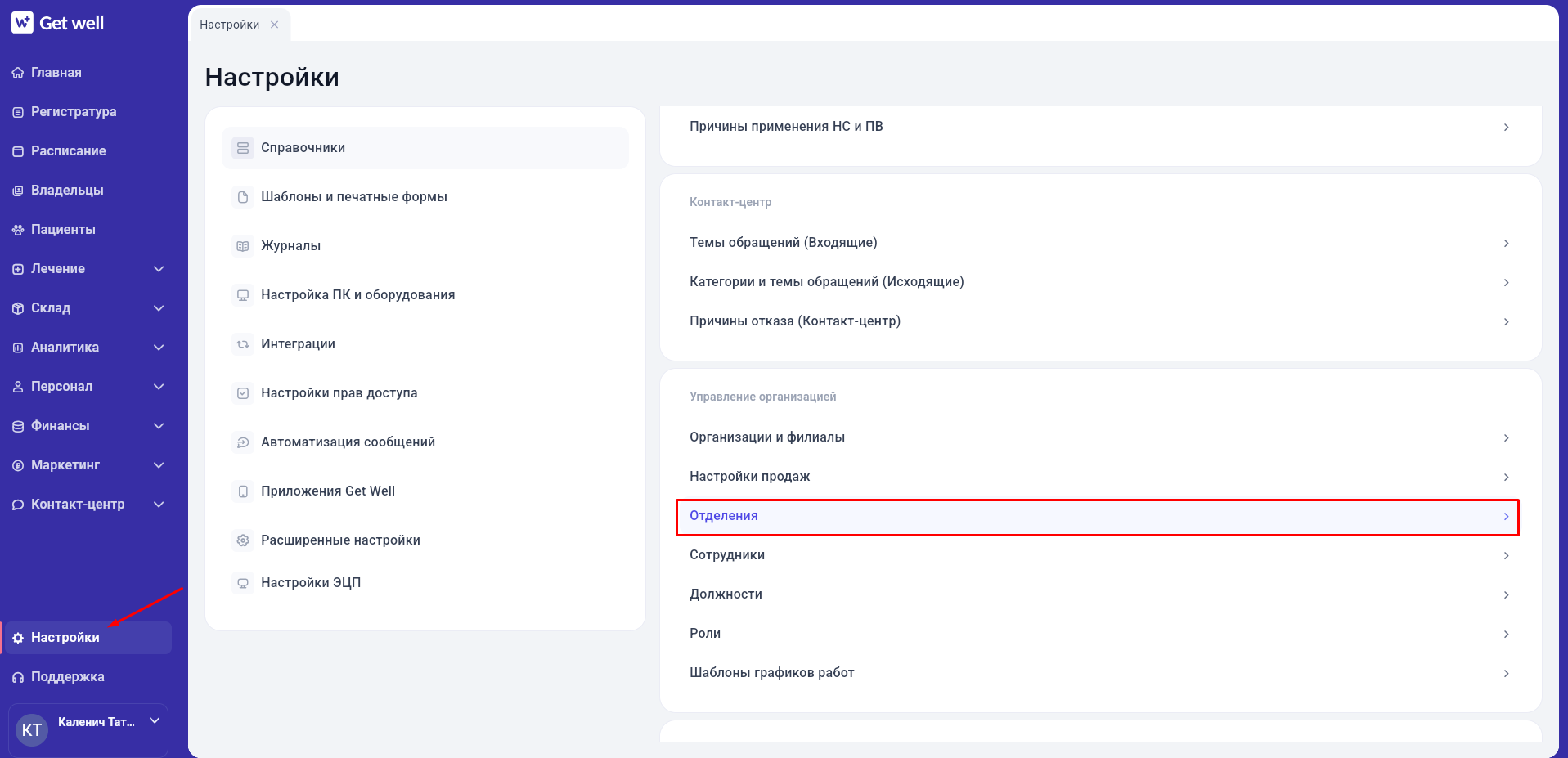
Task: Close the Настройки tab
Action: pos(275,25)
